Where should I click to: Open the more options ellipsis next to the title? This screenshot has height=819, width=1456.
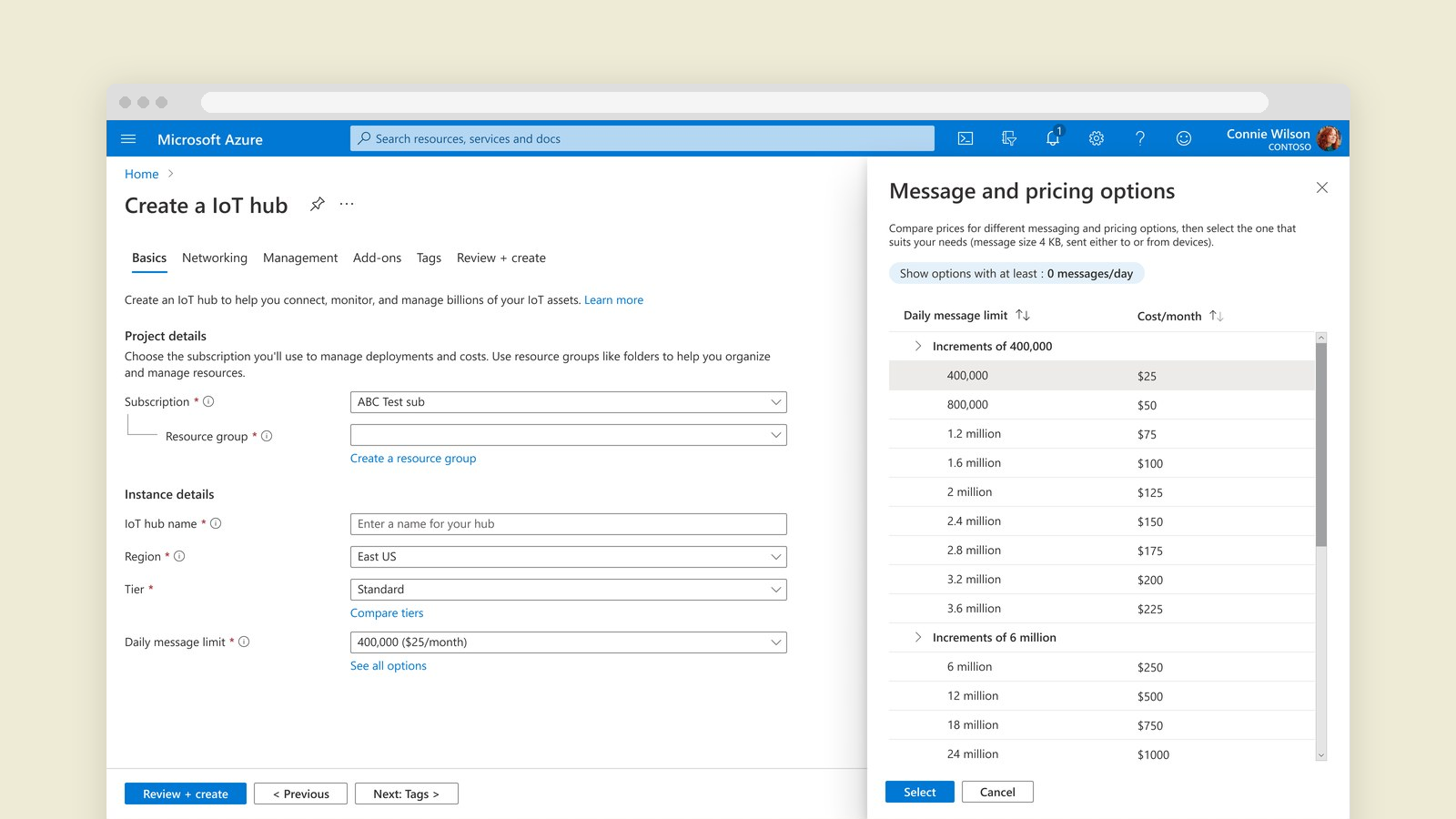click(x=347, y=204)
